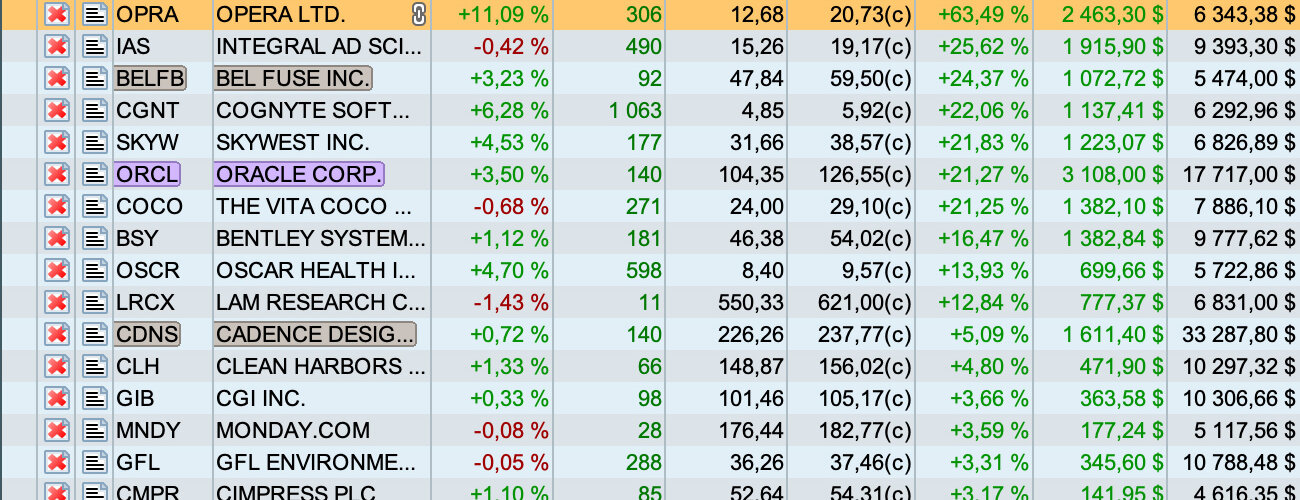Open the document icon for BSY
The height and width of the screenshot is (500, 1300).
pos(95,239)
